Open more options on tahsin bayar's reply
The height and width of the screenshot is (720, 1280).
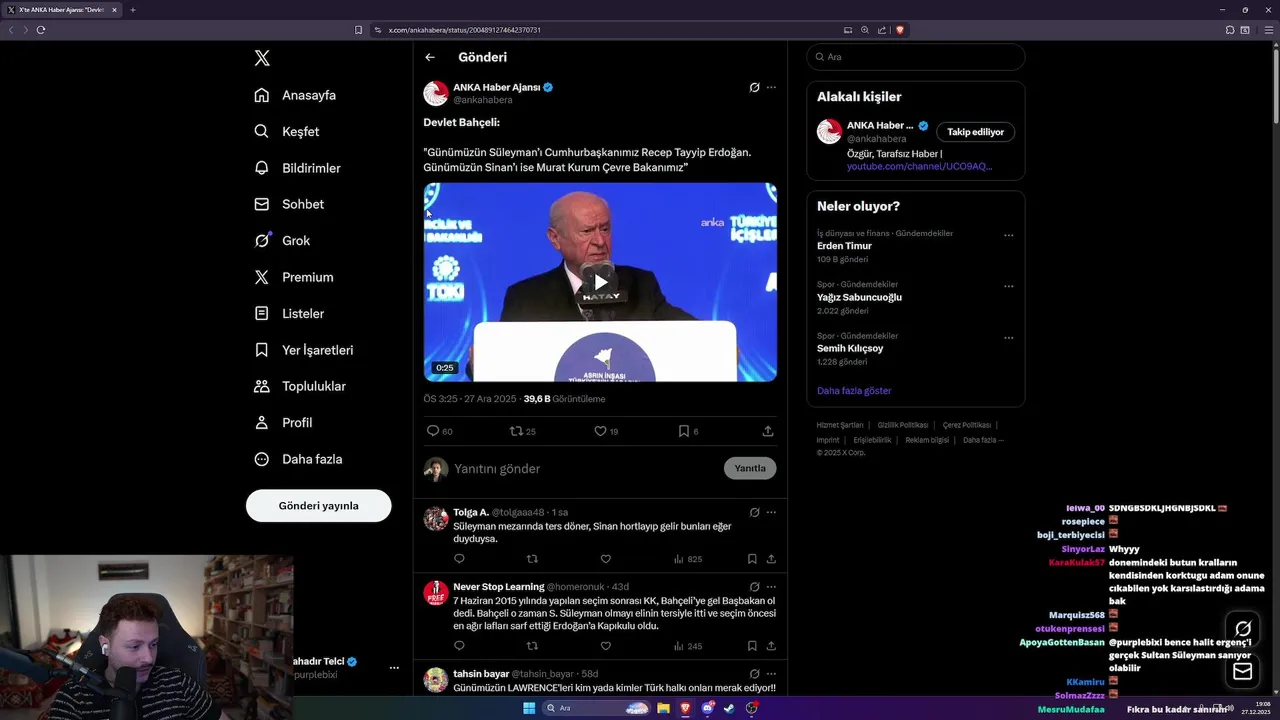[771, 673]
